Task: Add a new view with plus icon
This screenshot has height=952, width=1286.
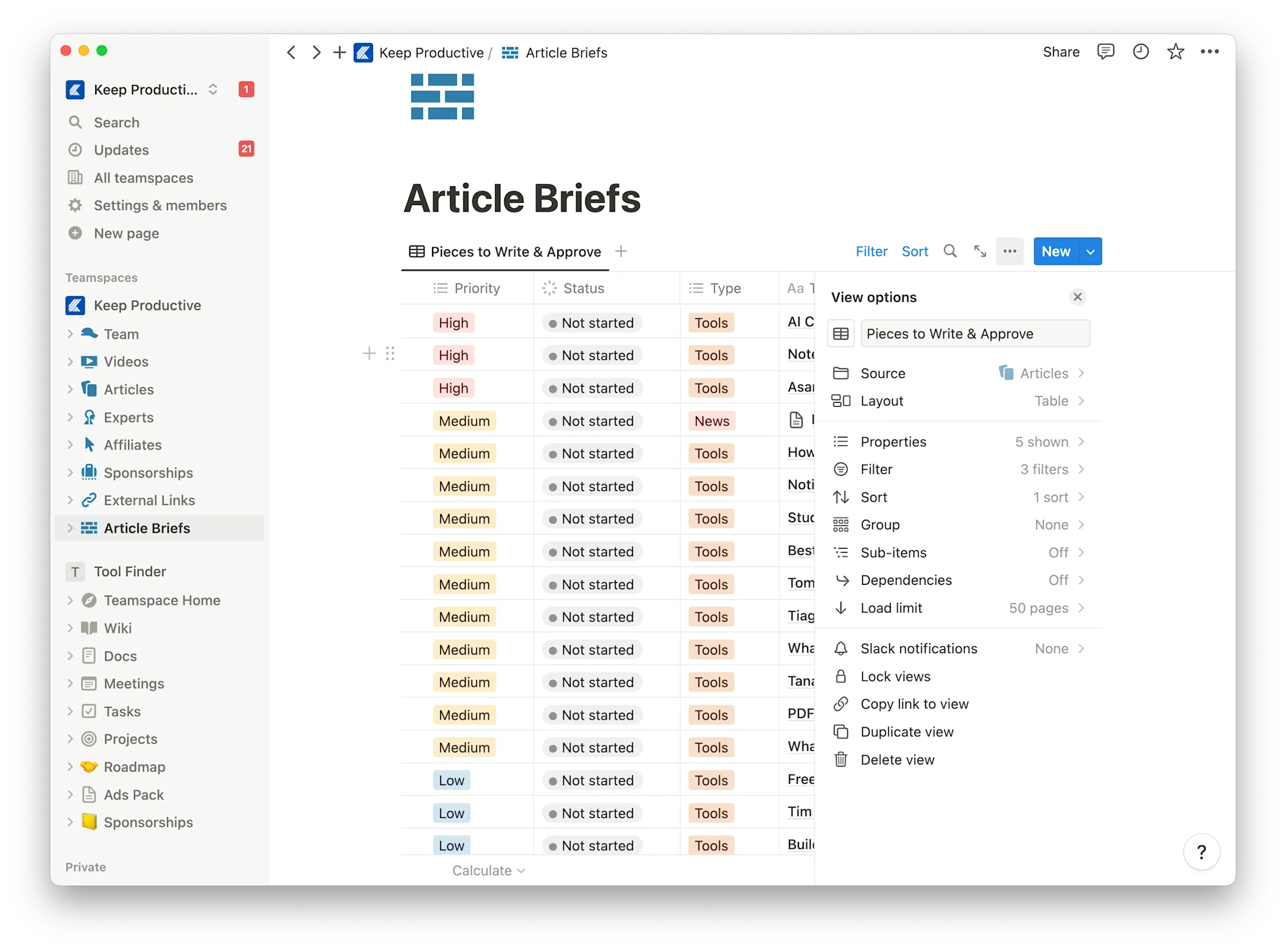Action: (621, 251)
